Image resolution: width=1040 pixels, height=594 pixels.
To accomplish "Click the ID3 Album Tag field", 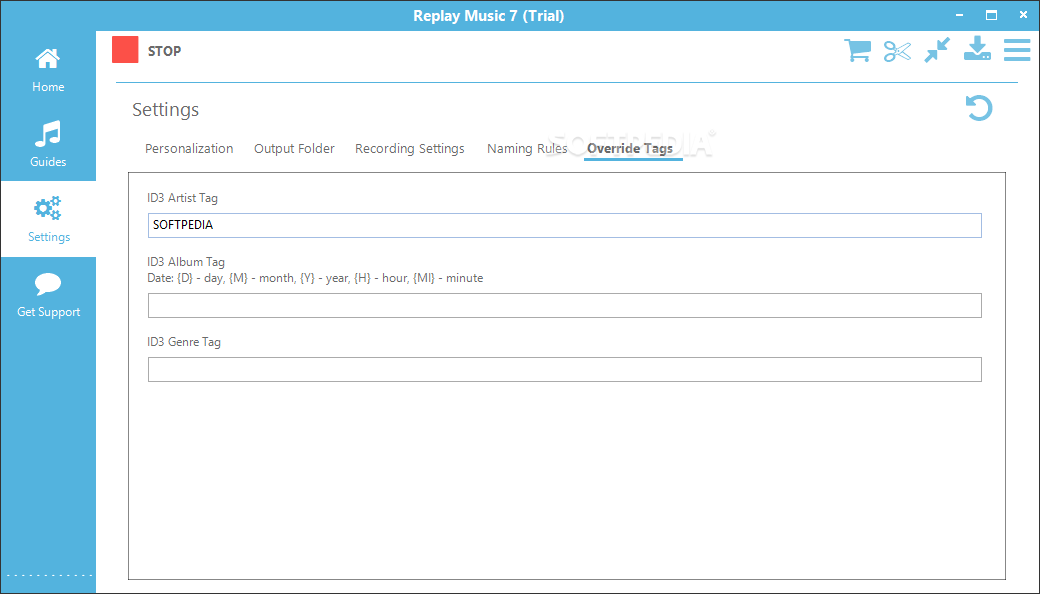I will (x=564, y=306).
